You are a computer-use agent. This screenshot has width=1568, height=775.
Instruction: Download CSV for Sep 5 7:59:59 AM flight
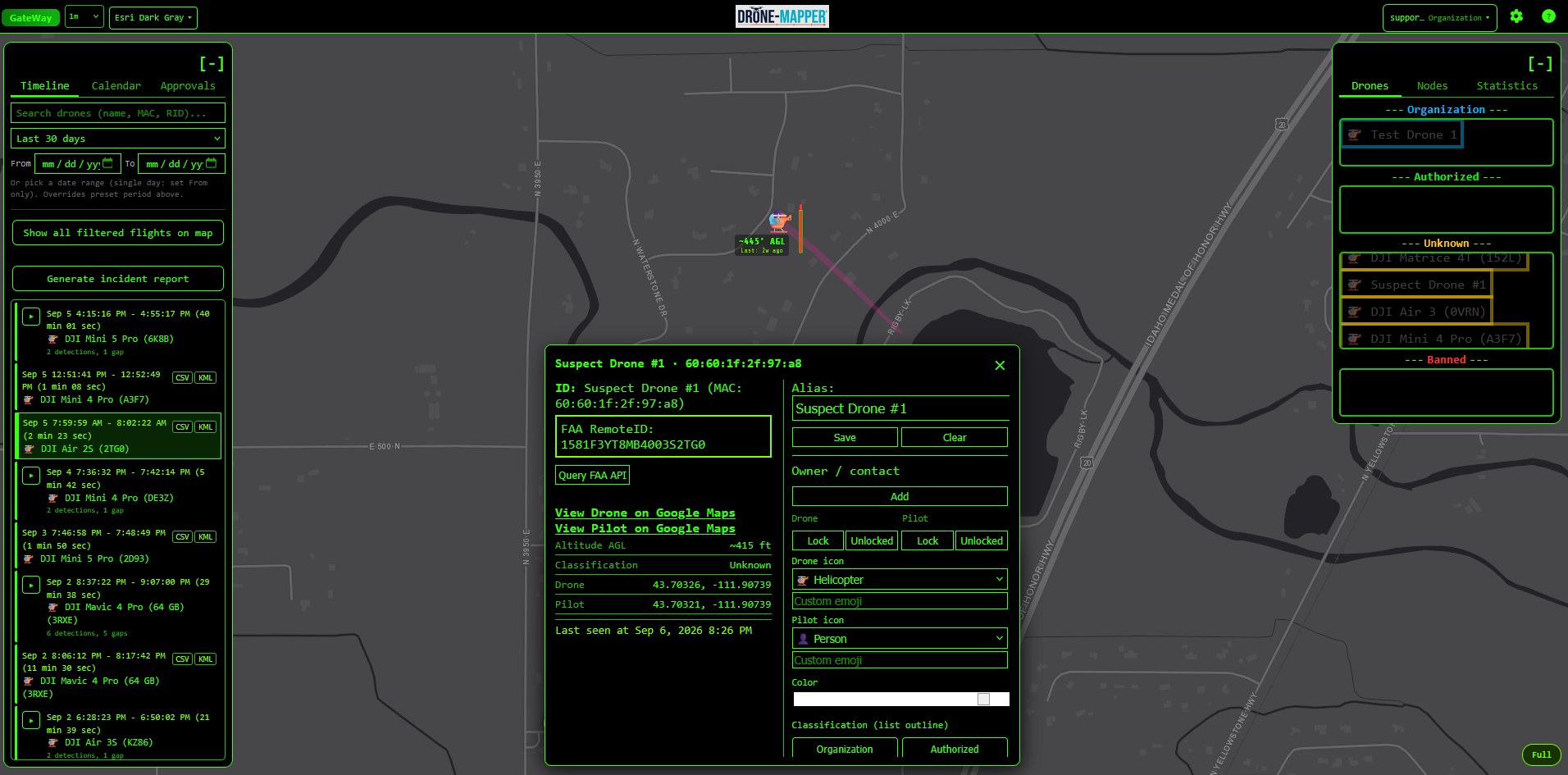coord(182,427)
